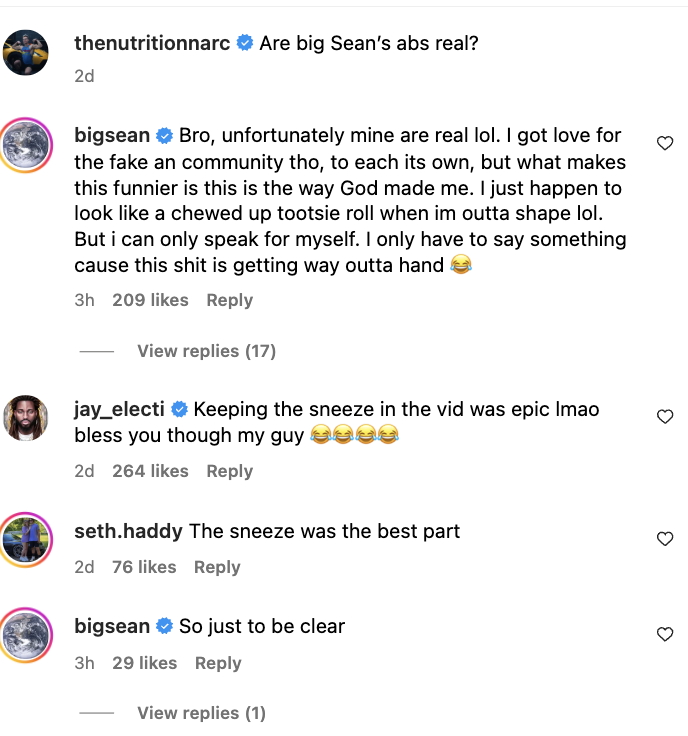The width and height of the screenshot is (688, 736).
Task: Click bigsean's globe avatar on last comment
Action: pyautogui.click(x=27, y=635)
